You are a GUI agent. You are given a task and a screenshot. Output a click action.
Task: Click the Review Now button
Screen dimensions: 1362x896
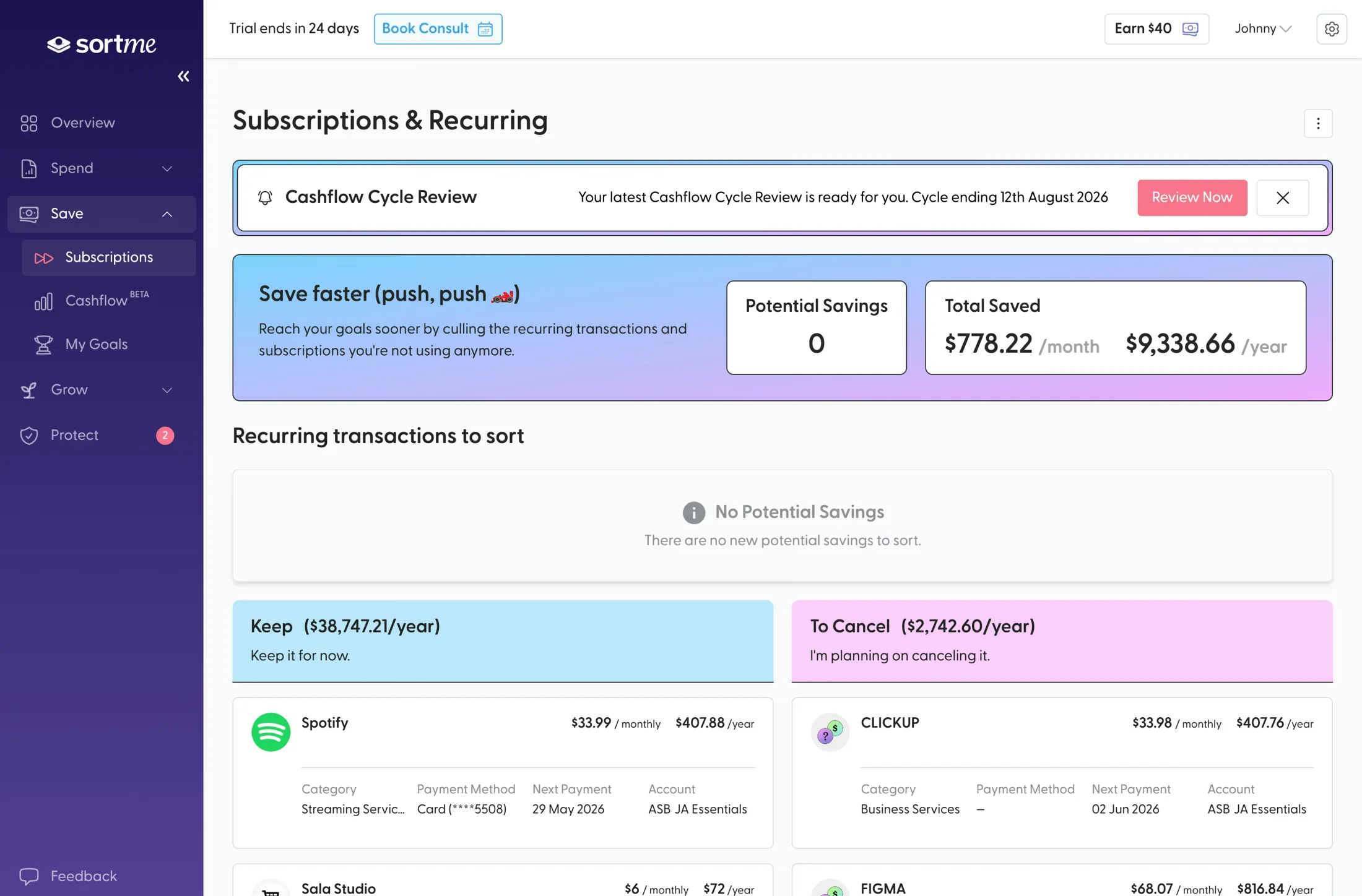tap(1192, 197)
